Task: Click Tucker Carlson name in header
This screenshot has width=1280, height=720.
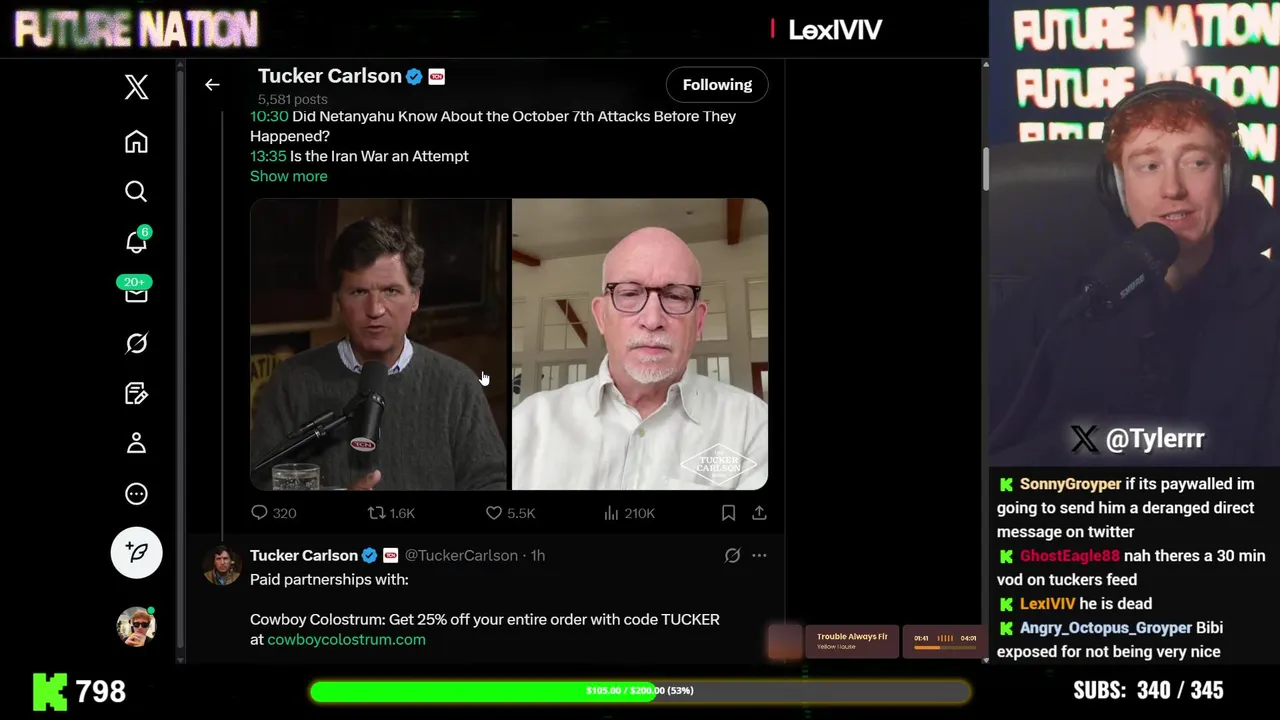Action: [329, 76]
